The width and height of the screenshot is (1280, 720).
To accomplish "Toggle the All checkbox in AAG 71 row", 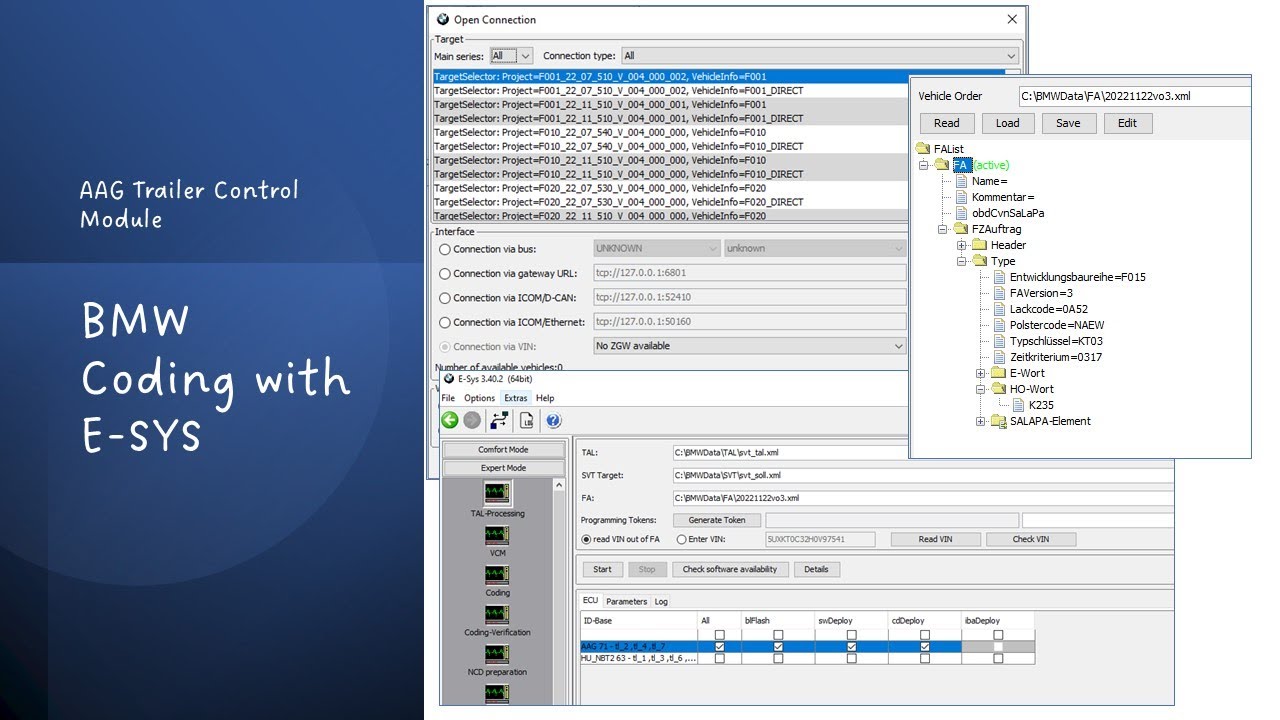I will click(x=720, y=647).
